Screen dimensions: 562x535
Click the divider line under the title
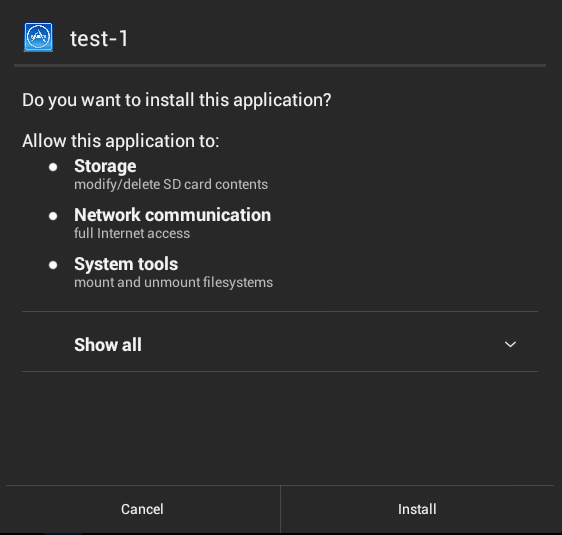coord(280,66)
